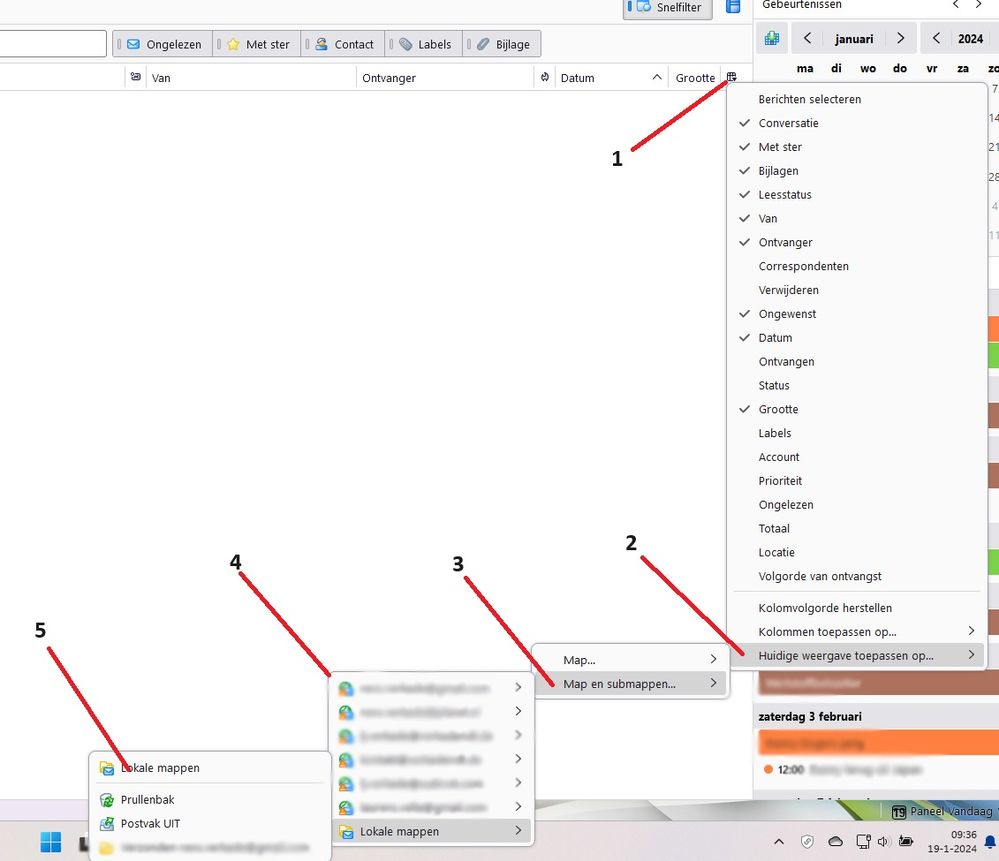Open the Windows Start menu
The height and width of the screenshot is (861, 999).
50,842
